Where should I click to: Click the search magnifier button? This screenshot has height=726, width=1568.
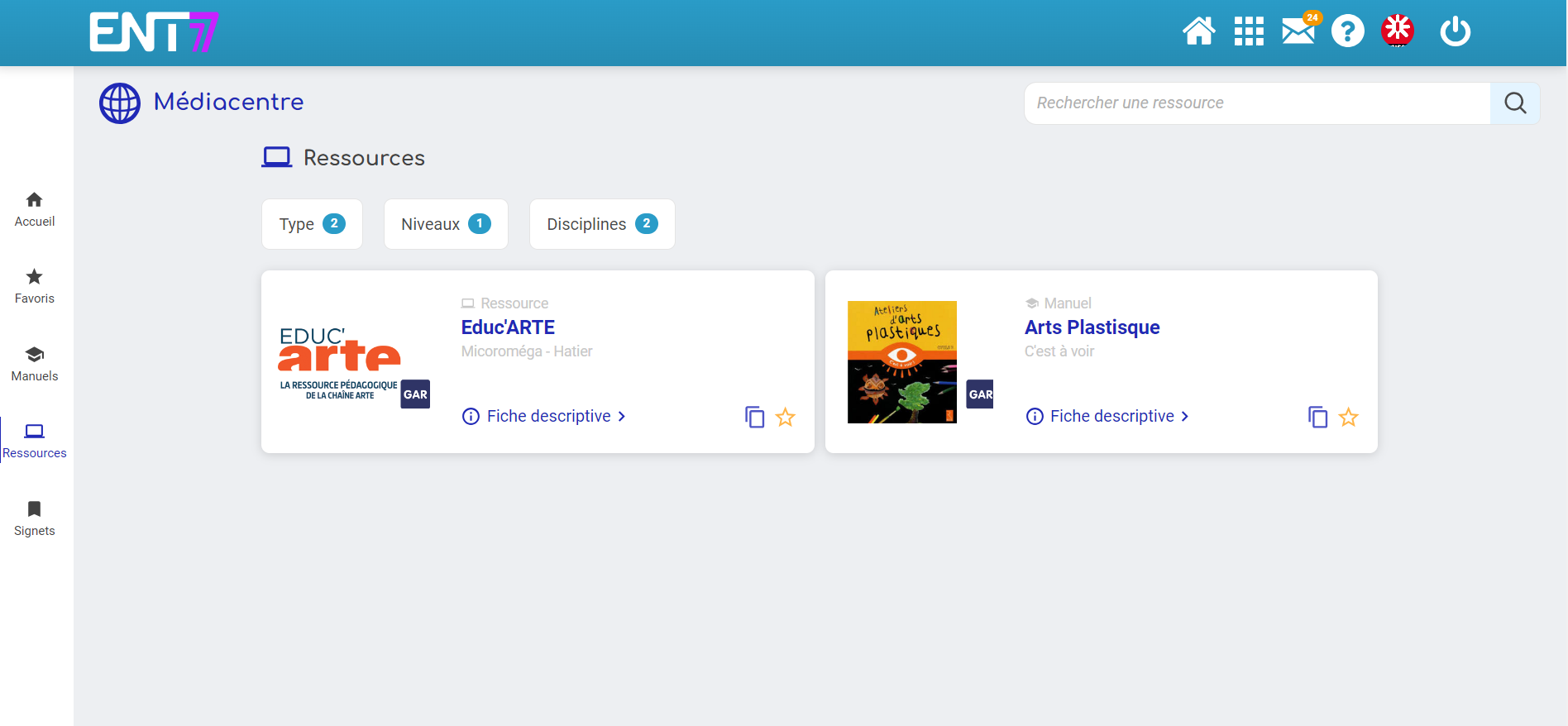pos(1515,103)
